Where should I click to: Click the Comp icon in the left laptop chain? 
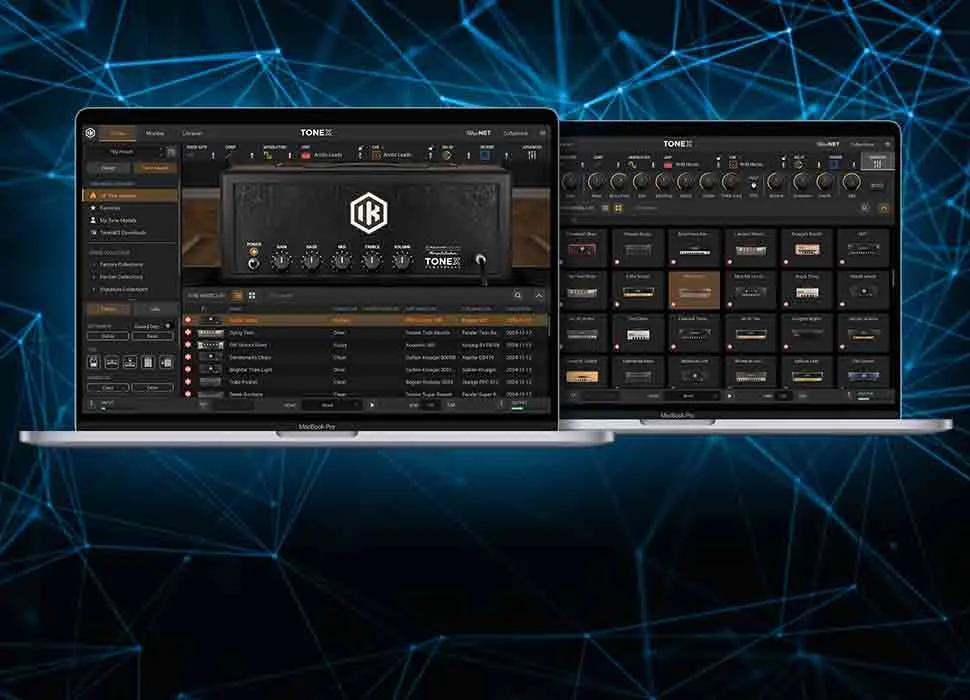[x=230, y=155]
